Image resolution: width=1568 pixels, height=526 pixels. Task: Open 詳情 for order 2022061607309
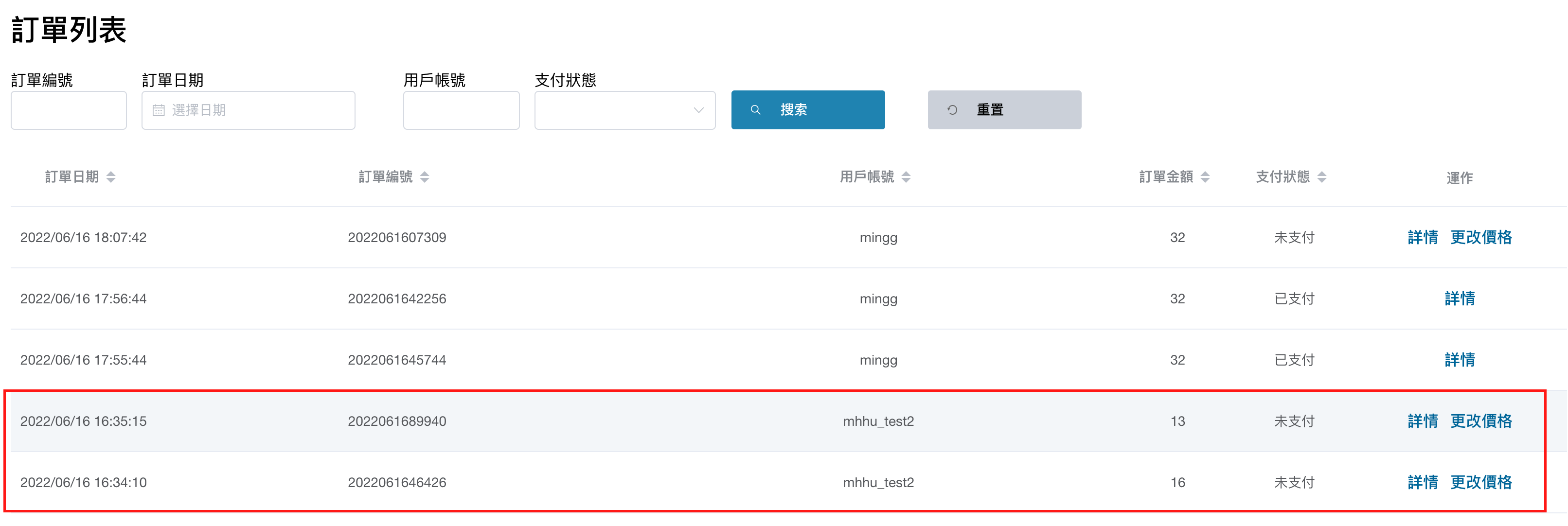[1423, 238]
